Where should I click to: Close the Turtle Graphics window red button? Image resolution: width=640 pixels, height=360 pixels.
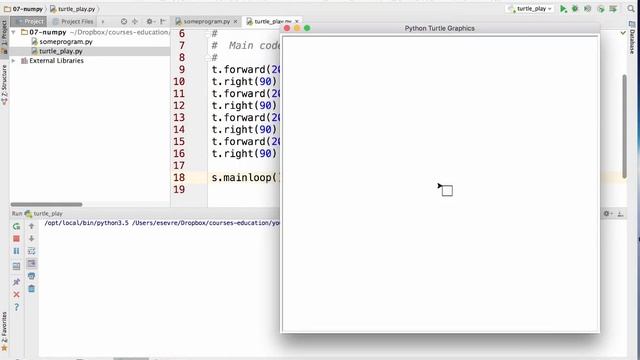point(287,28)
